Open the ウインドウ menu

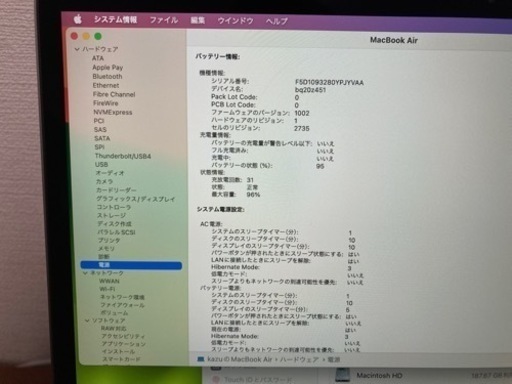point(235,21)
